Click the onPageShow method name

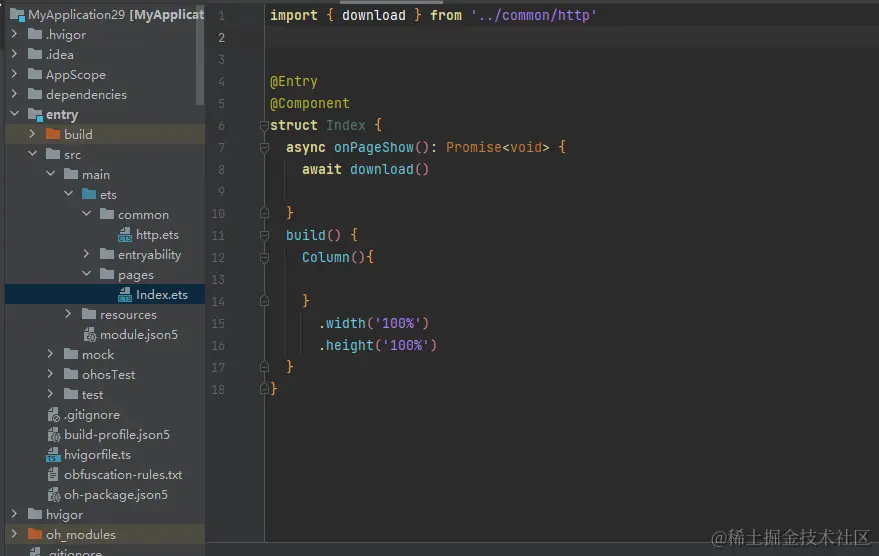(373, 147)
